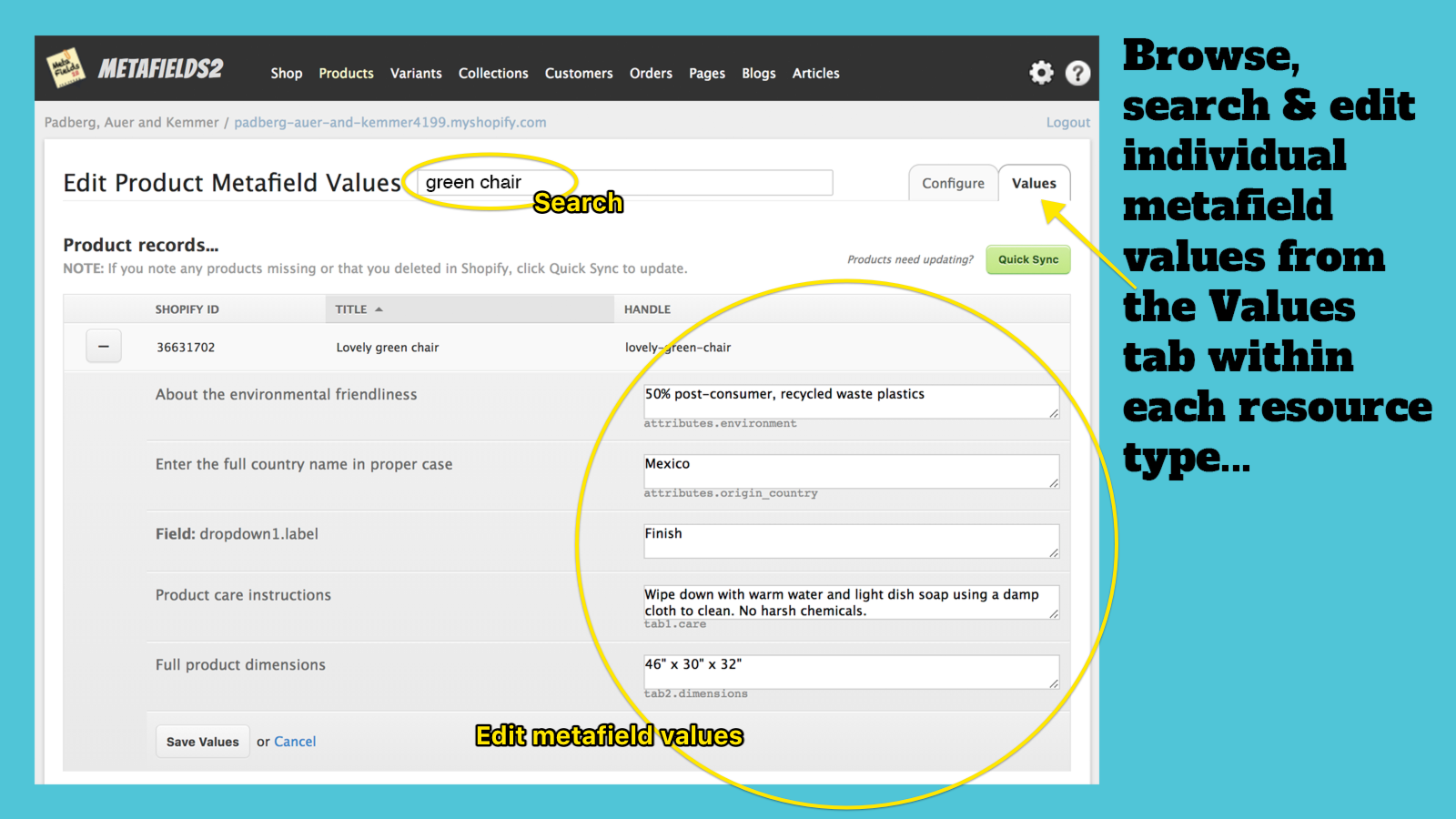Cancel editing via the Cancel link

tap(298, 741)
